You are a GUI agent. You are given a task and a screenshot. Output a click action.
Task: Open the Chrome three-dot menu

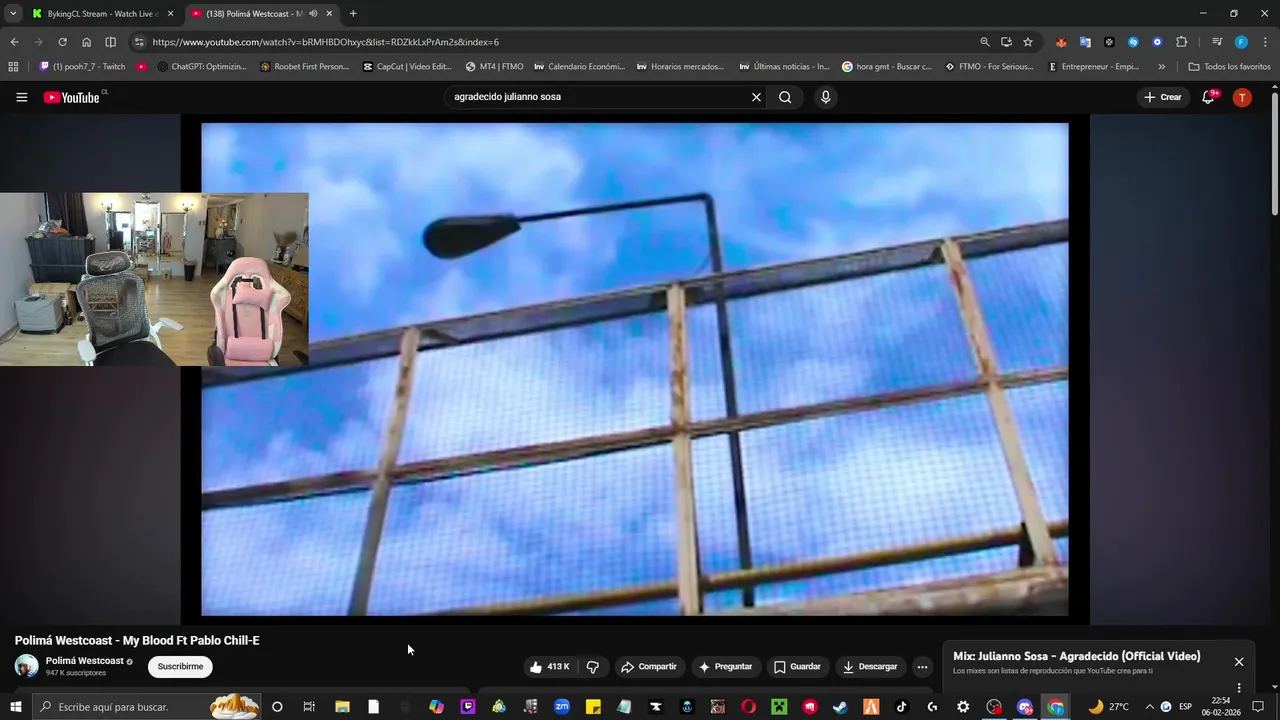click(x=1265, y=42)
